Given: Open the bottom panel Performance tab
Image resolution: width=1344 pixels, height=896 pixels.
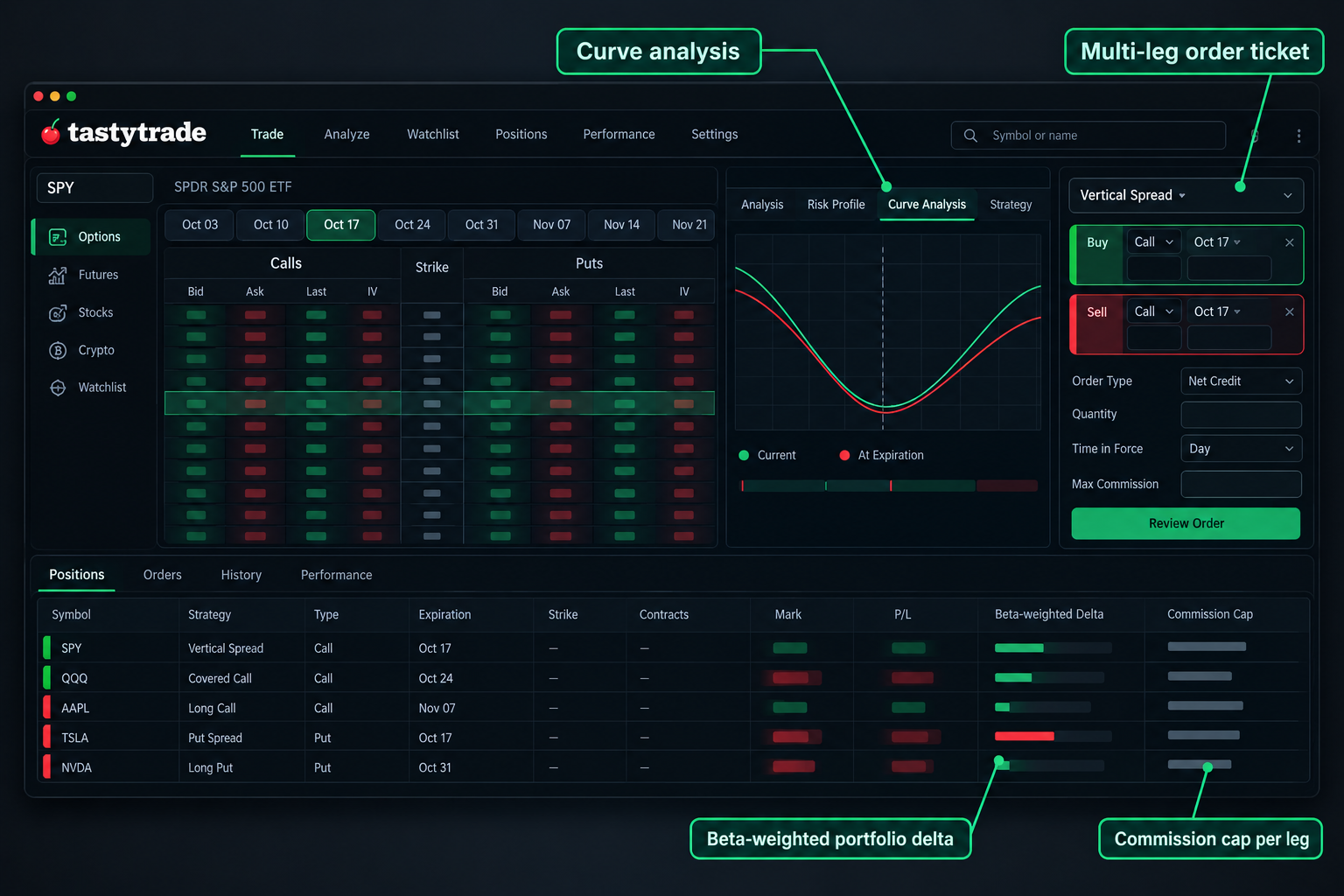Looking at the screenshot, I should coord(336,575).
